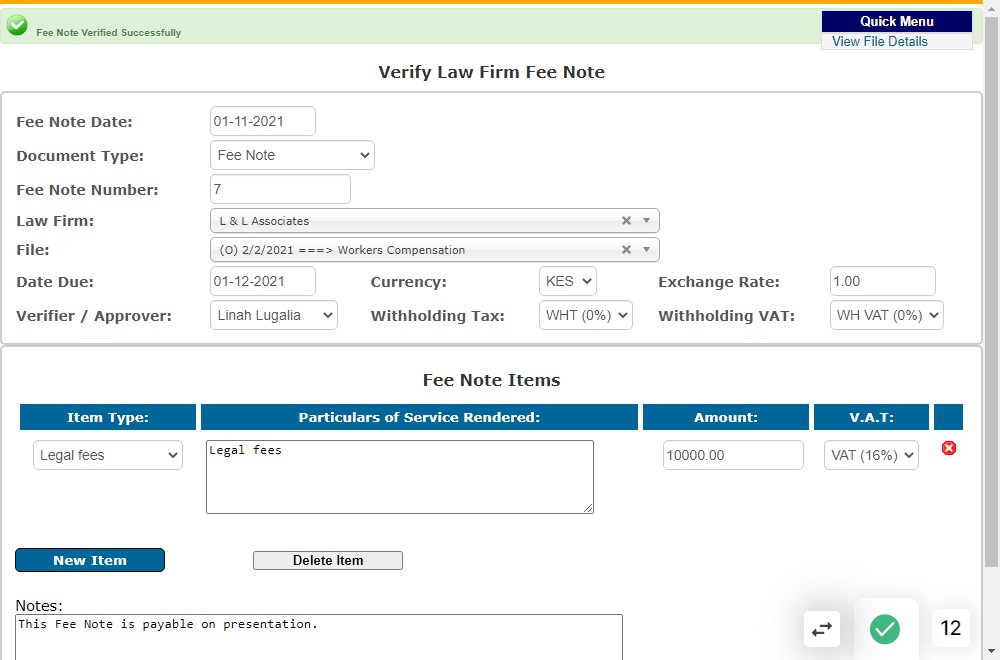Click the floating counter showing 12

tap(950, 628)
